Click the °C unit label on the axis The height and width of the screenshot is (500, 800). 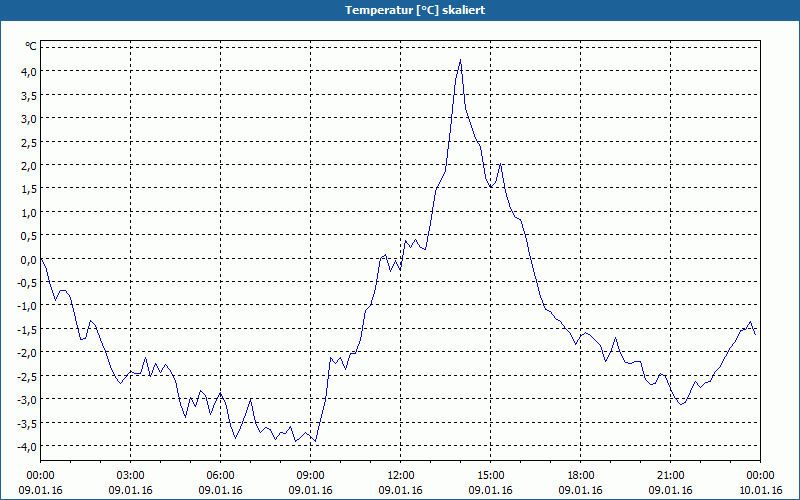click(x=31, y=47)
